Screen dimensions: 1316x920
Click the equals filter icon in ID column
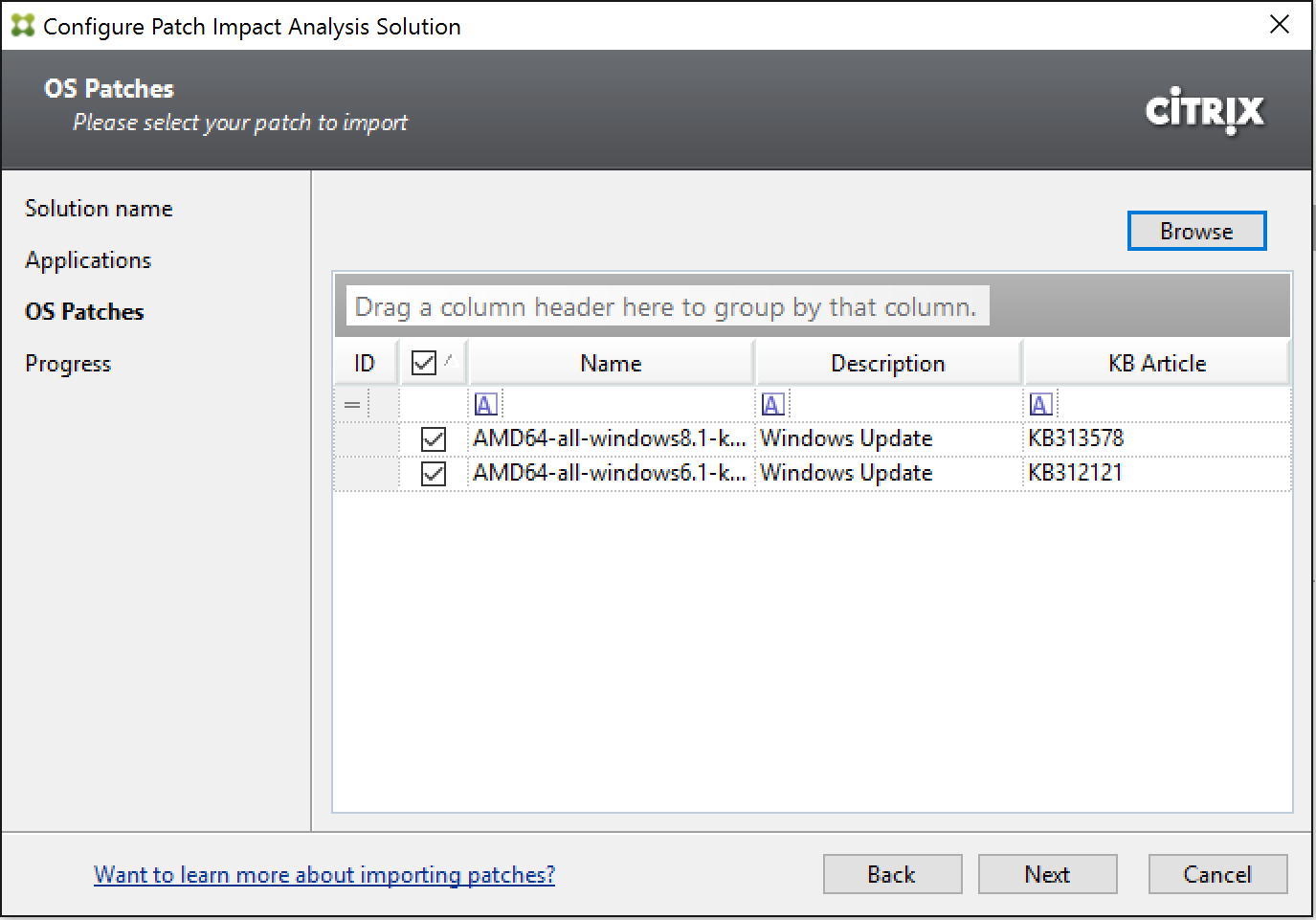352,405
